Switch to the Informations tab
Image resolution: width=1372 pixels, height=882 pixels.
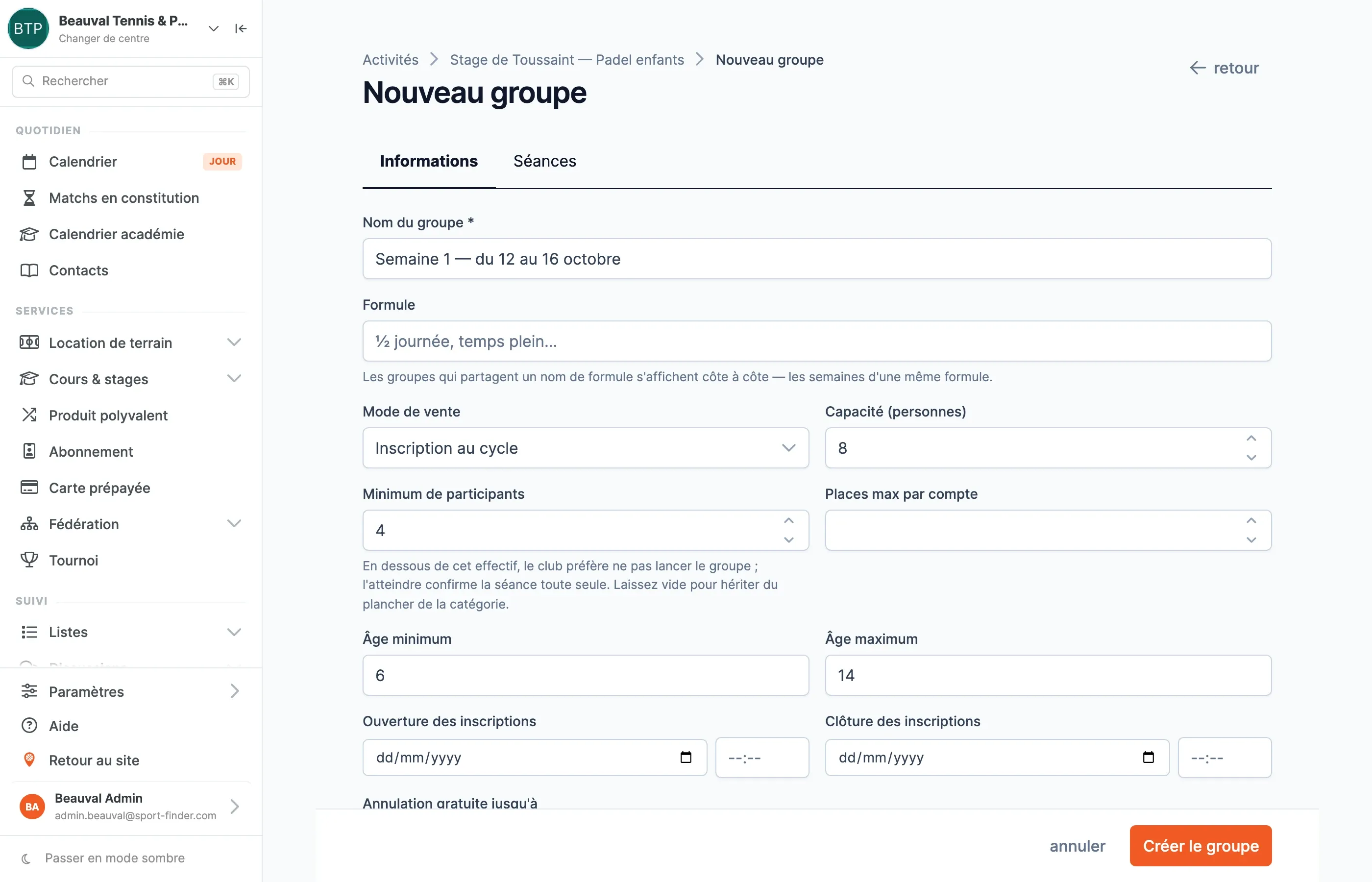point(429,161)
